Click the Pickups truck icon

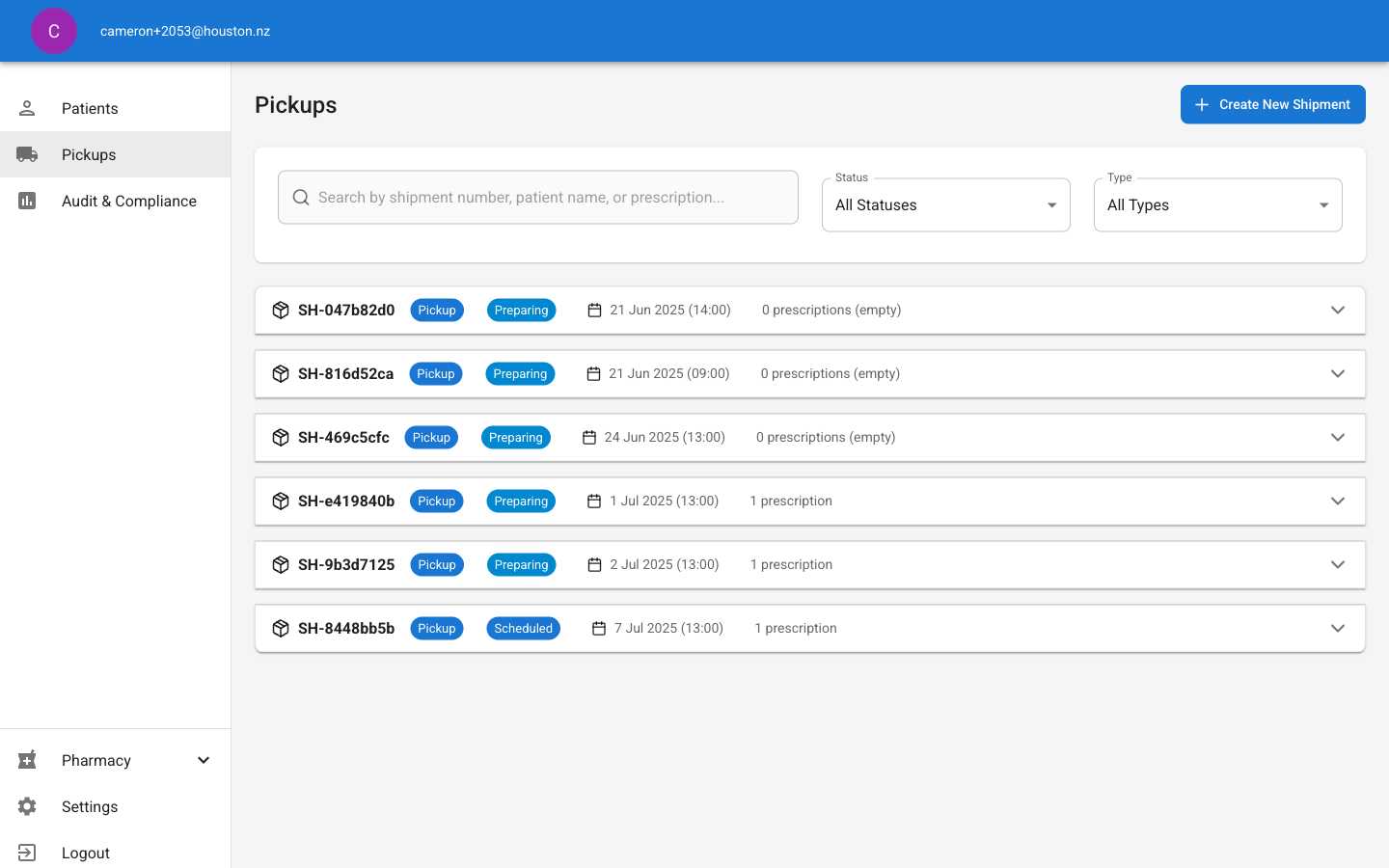[x=27, y=154]
